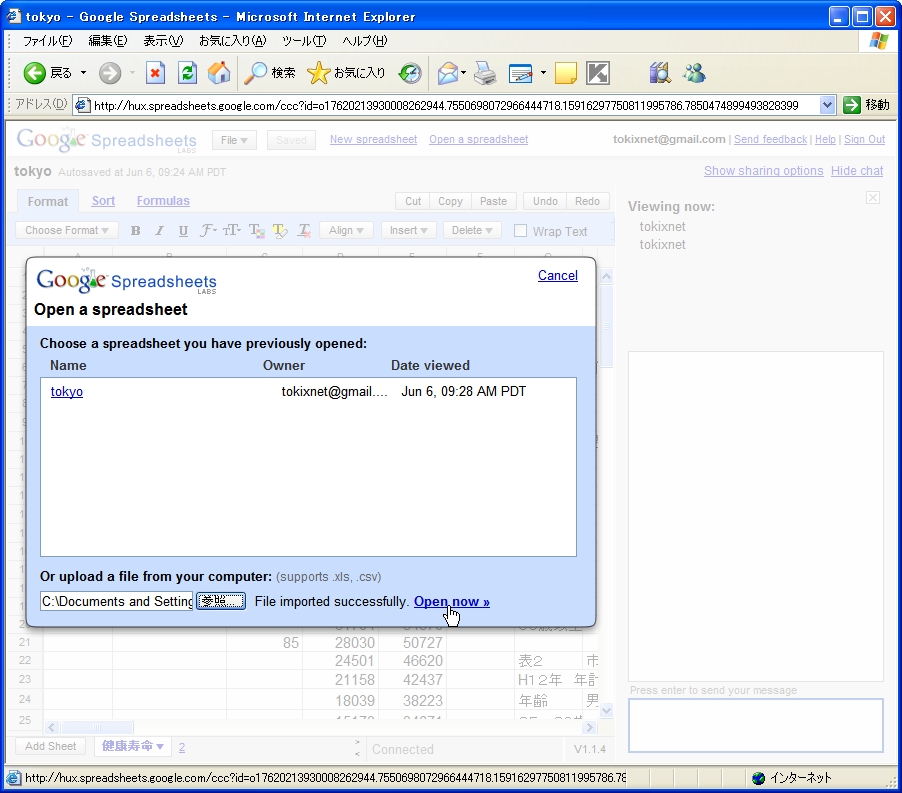Open the Edit button dropdown arrow

coord(543,73)
